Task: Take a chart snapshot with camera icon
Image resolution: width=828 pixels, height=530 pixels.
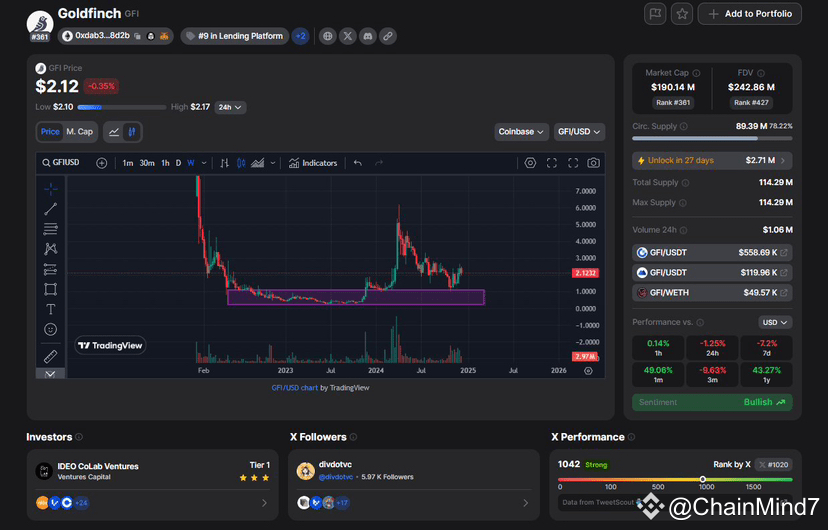Action: pos(593,163)
